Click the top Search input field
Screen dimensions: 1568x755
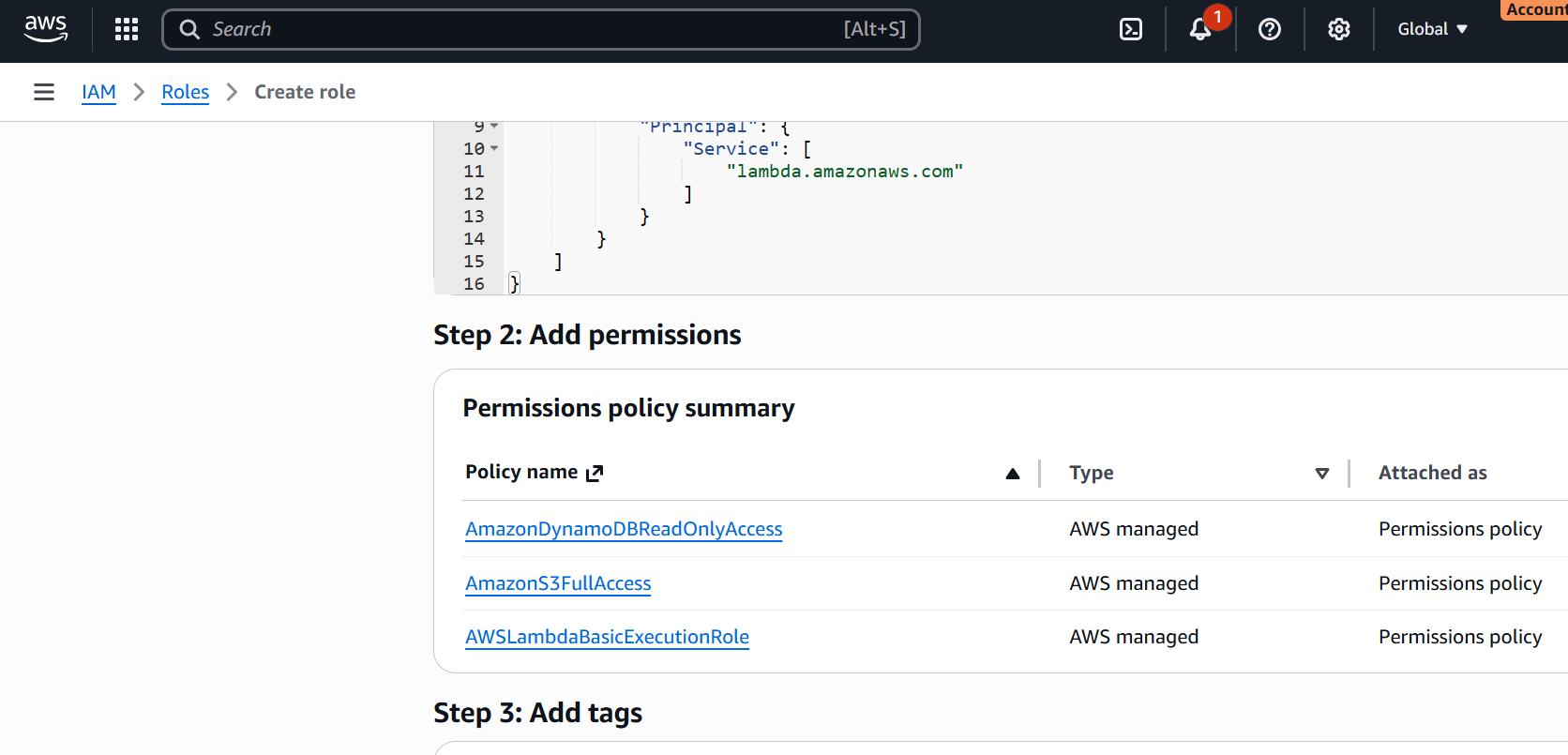pos(525,29)
